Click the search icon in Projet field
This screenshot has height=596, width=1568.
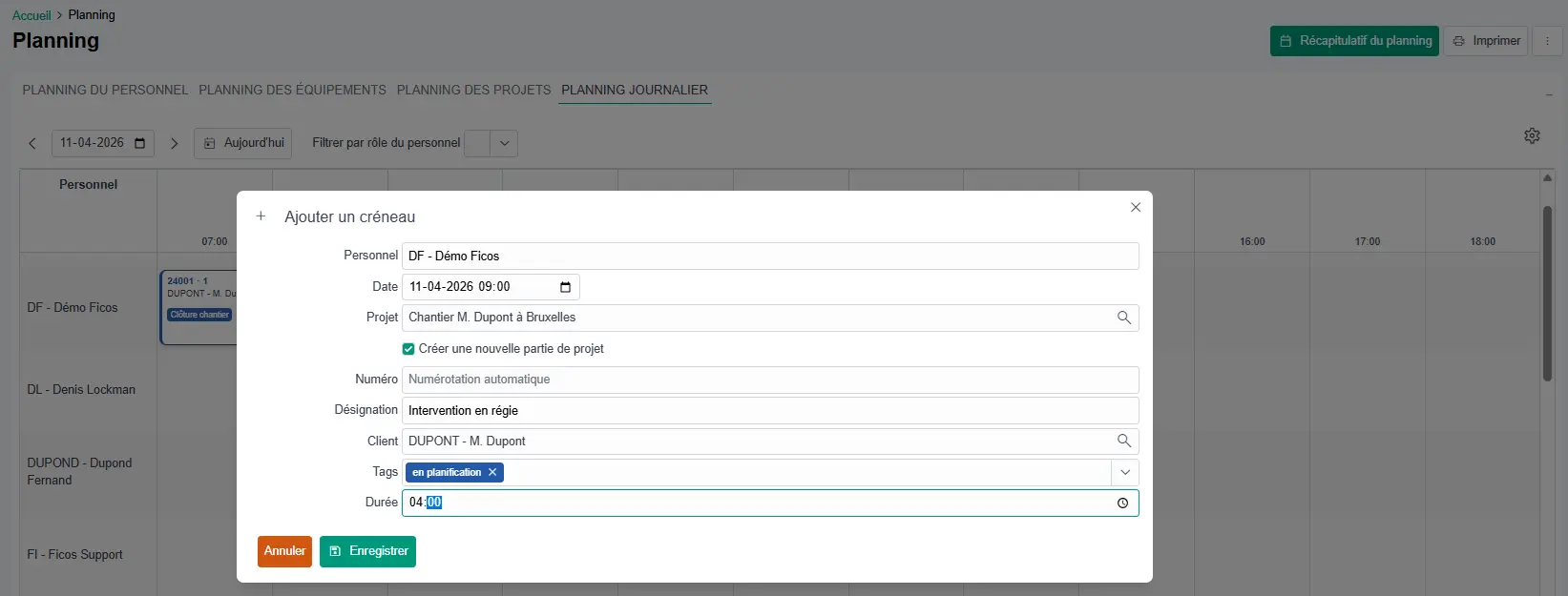click(1123, 318)
